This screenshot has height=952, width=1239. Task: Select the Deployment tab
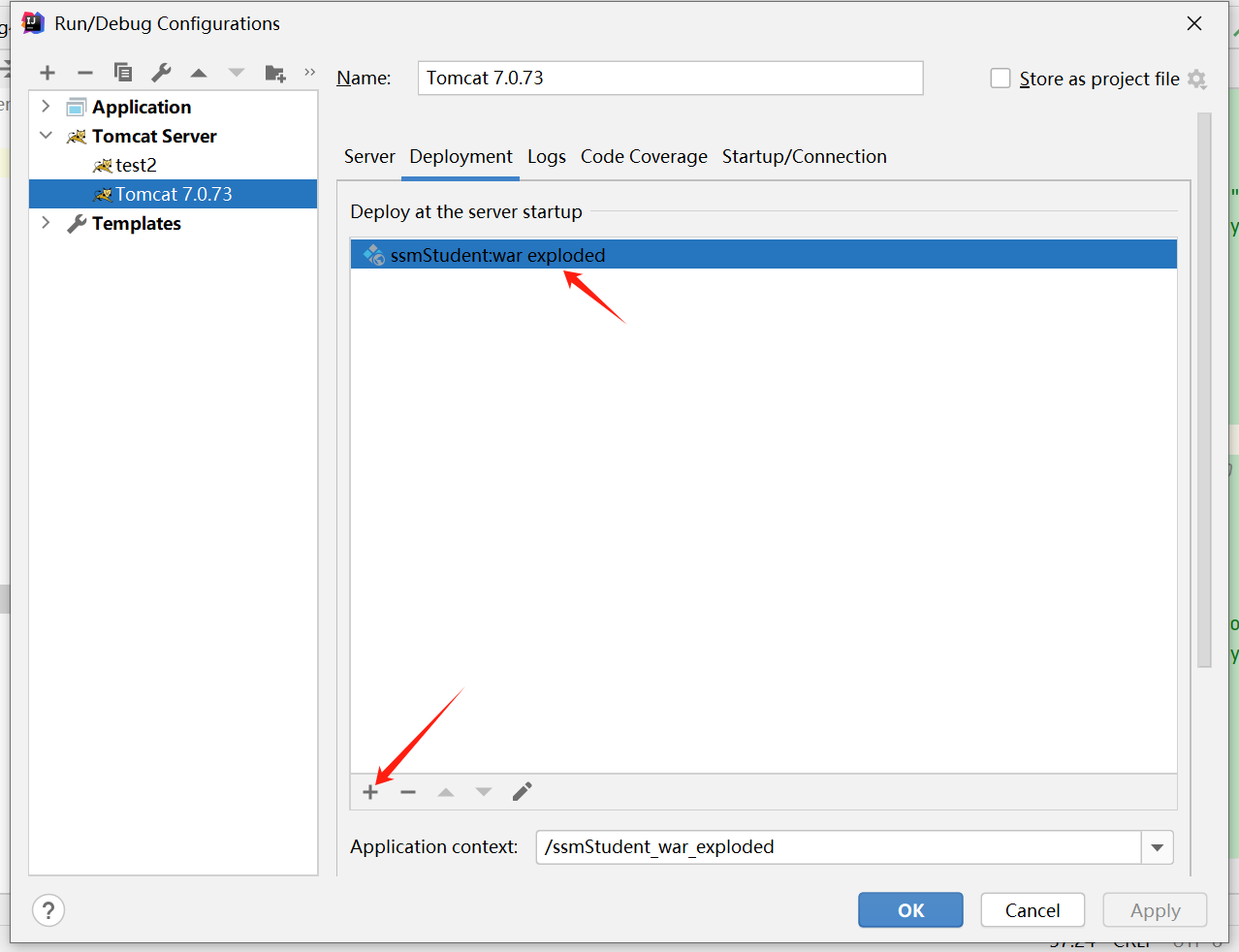tap(461, 157)
